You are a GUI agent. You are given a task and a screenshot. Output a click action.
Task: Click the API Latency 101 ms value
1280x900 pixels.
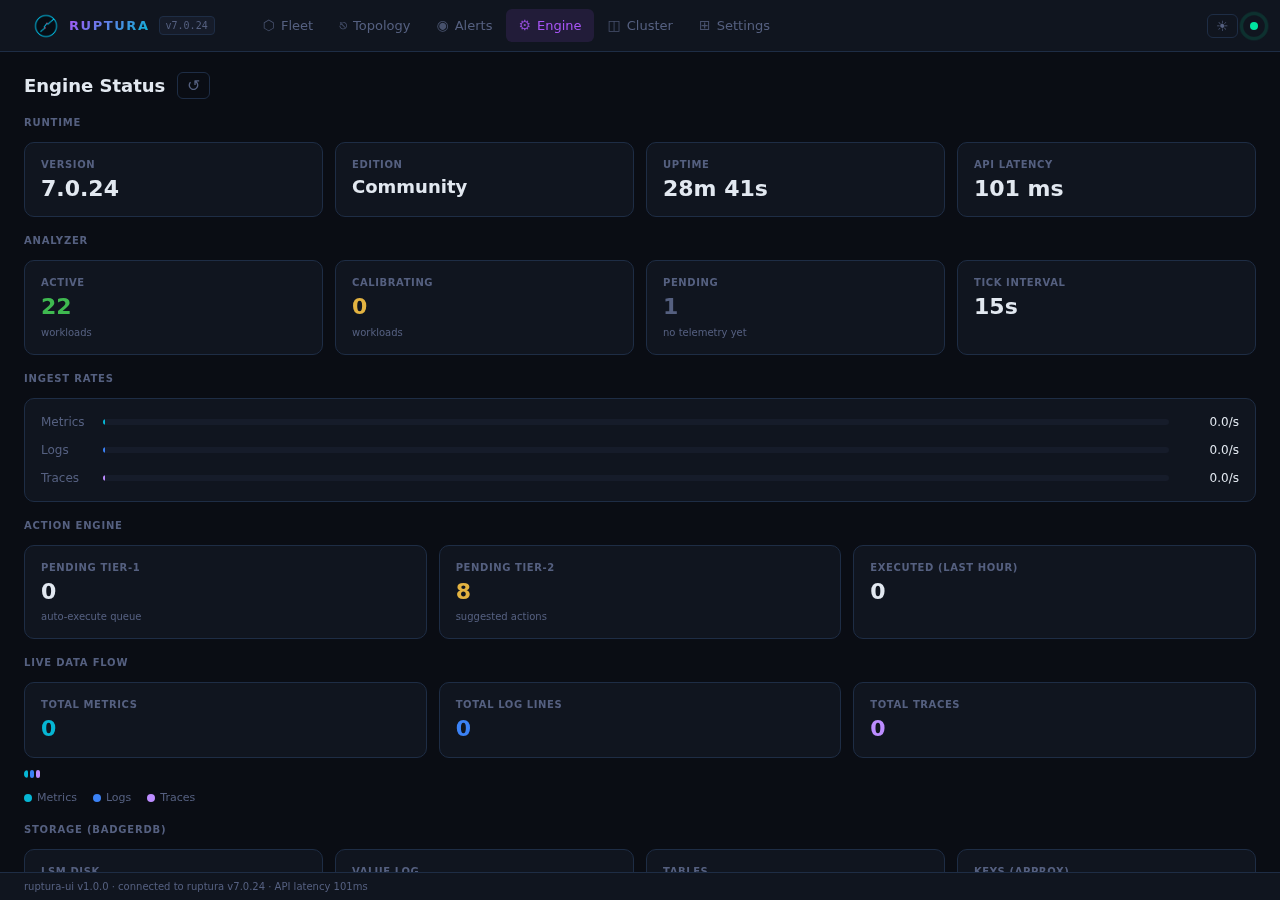click(1018, 188)
